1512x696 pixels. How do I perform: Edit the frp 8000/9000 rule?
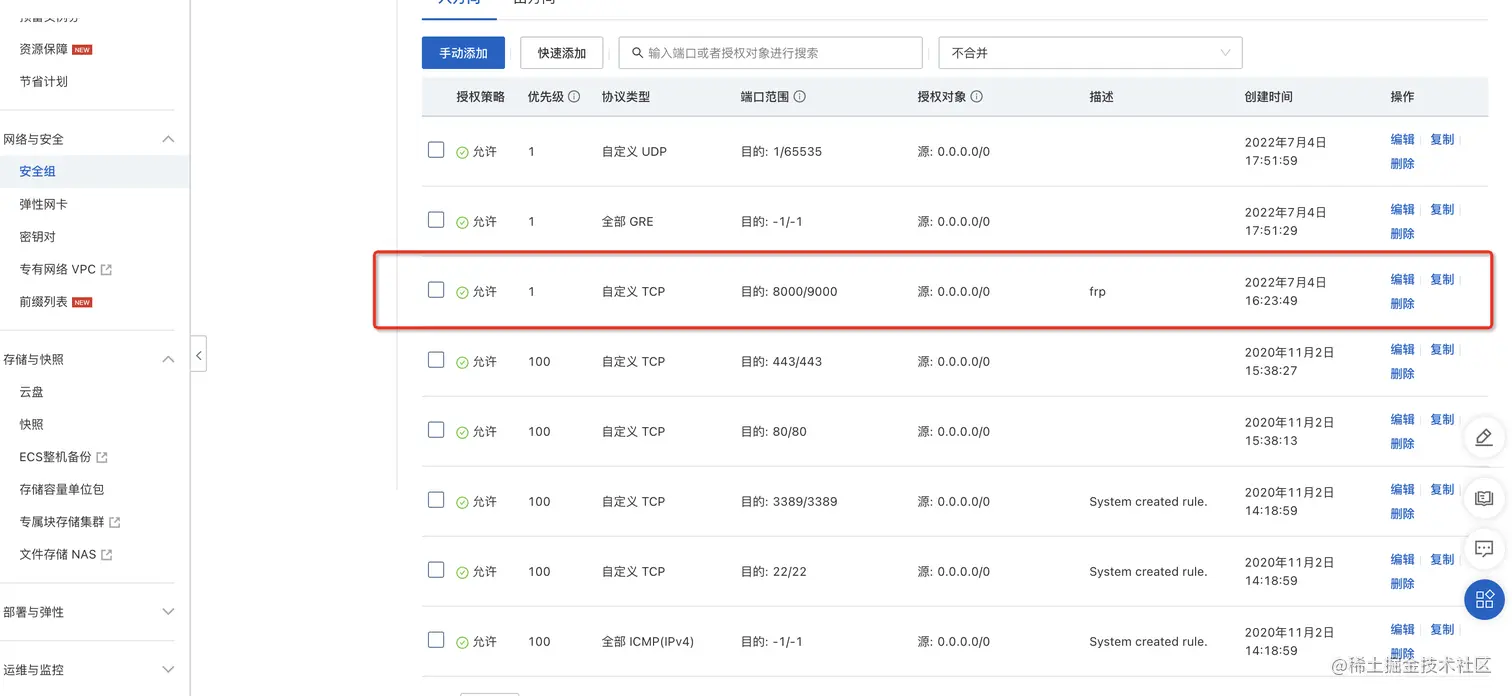click(1403, 280)
